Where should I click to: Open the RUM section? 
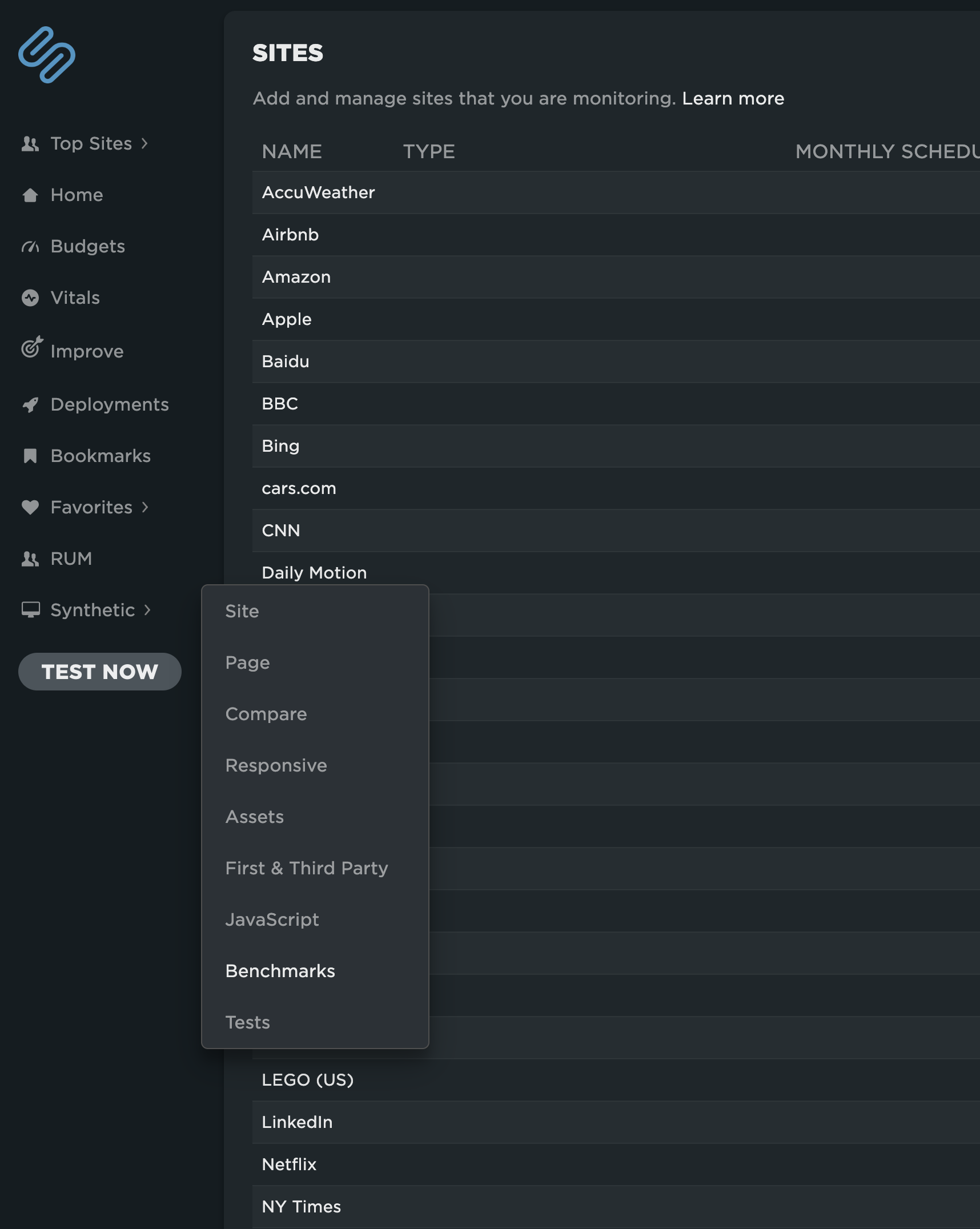pos(71,559)
